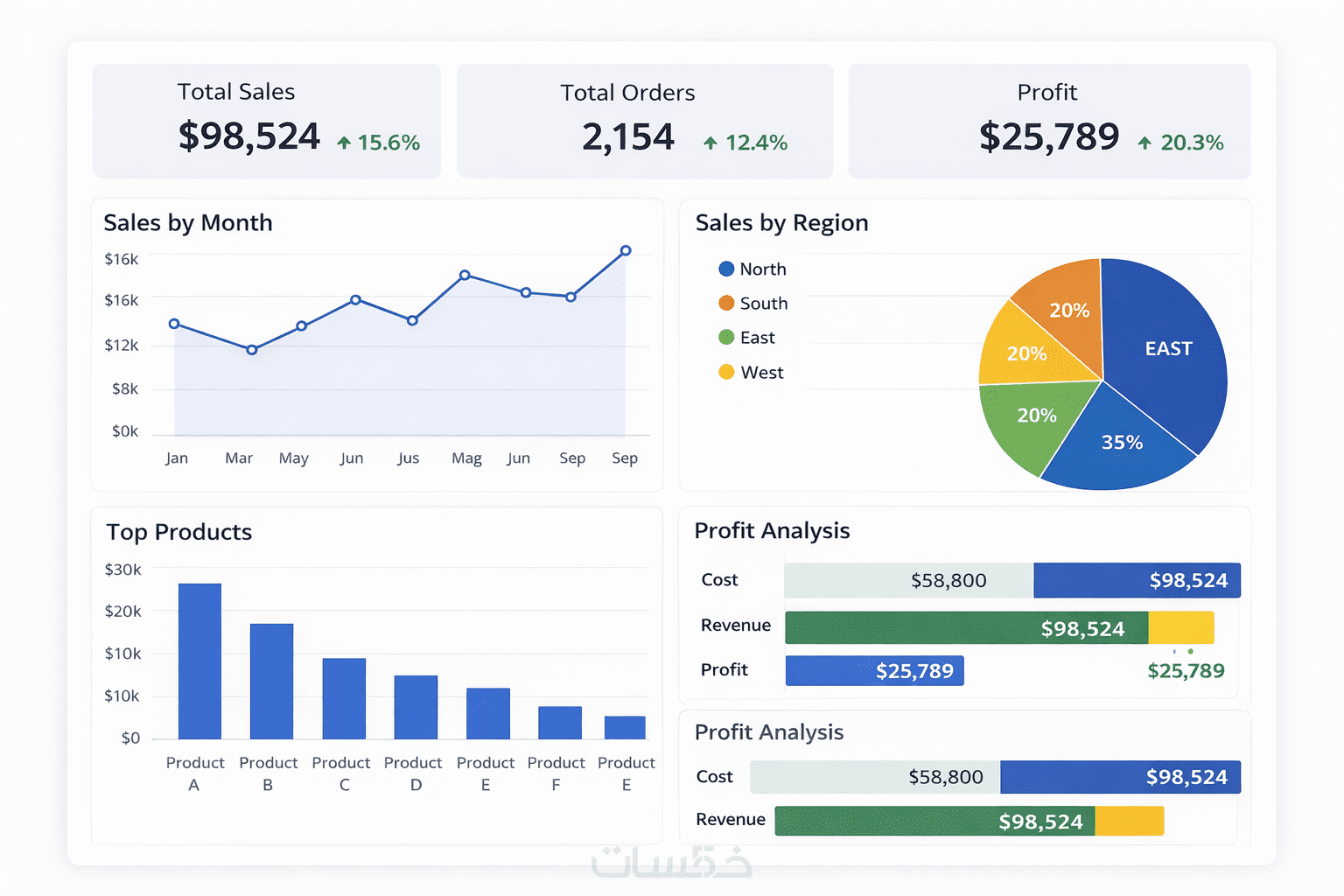The image size is (1344, 896).
Task: Click the Product A bar
Action: (x=199, y=661)
